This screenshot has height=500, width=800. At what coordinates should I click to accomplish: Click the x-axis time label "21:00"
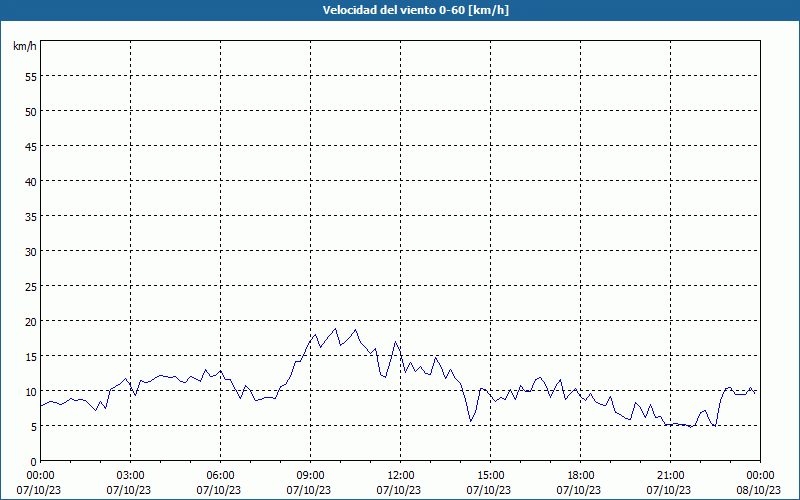[x=670, y=476]
